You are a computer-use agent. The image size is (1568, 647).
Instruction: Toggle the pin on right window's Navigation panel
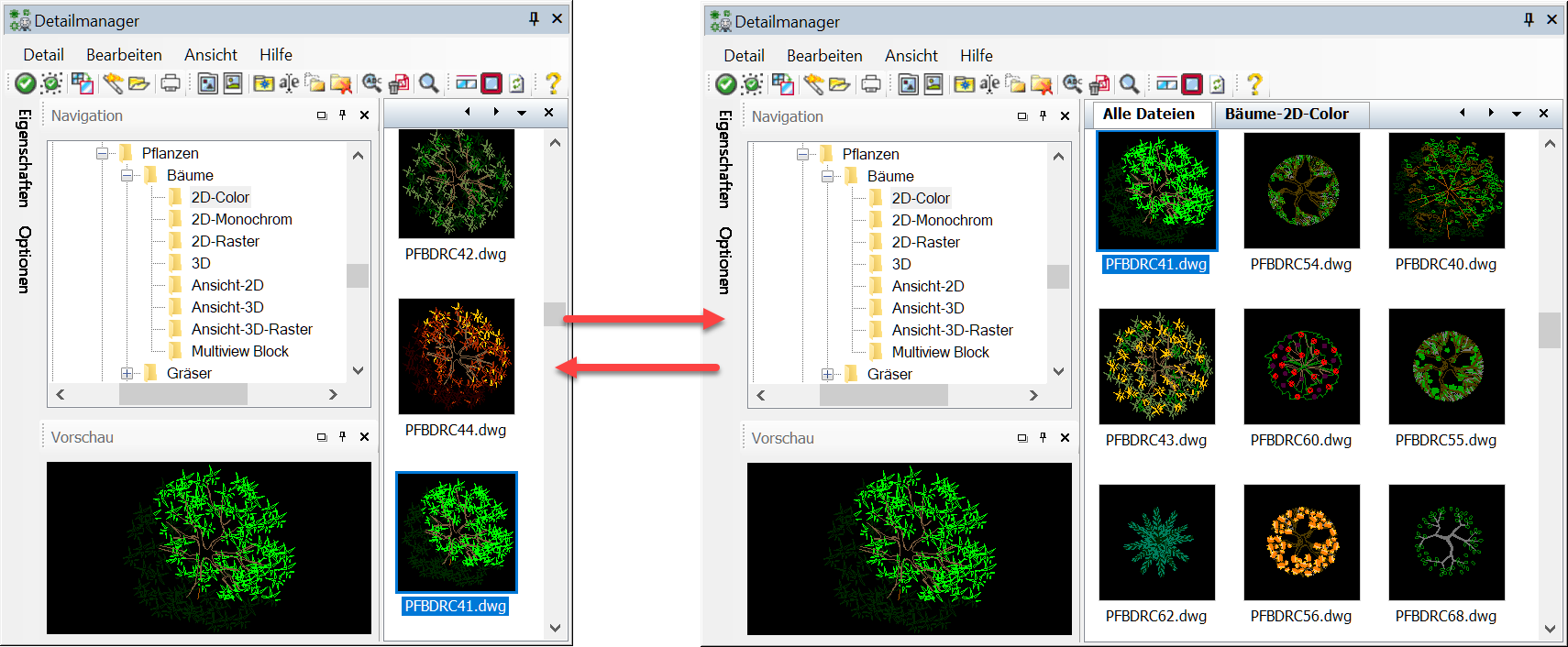pyautogui.click(x=1043, y=116)
